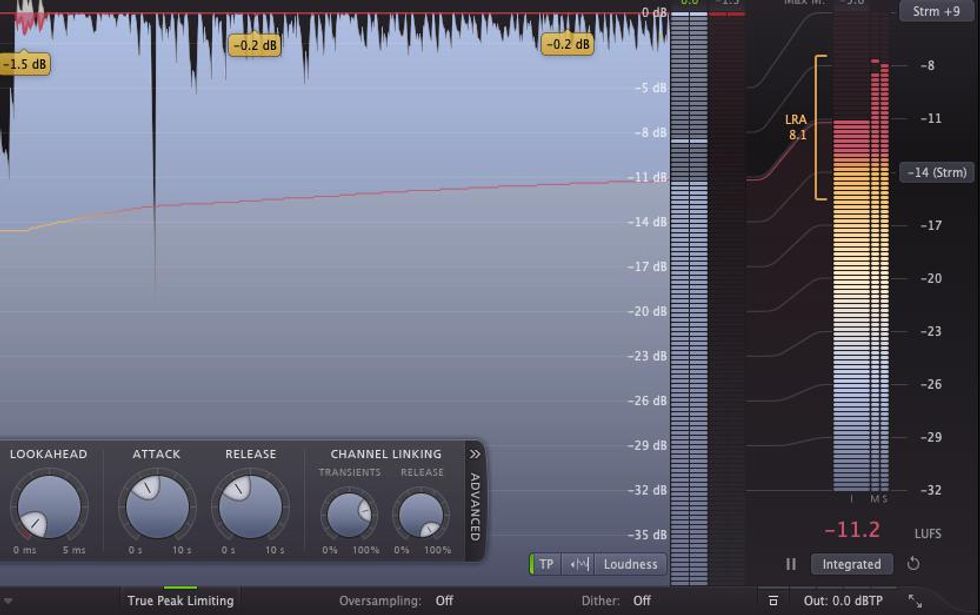Click the Lookahead knob
The height and width of the screenshot is (615, 980).
49,506
